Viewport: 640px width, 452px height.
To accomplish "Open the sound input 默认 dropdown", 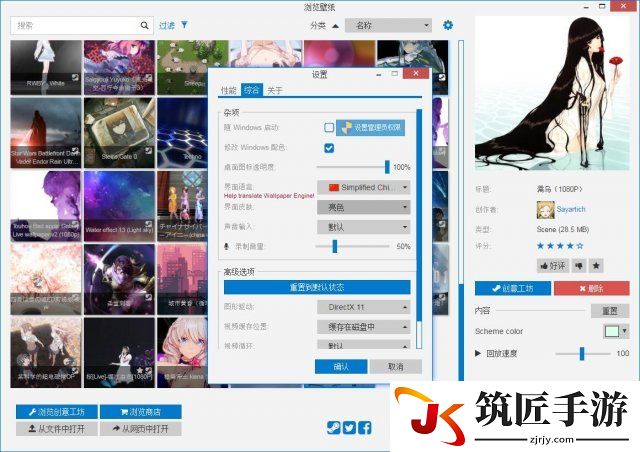I will coord(364,227).
